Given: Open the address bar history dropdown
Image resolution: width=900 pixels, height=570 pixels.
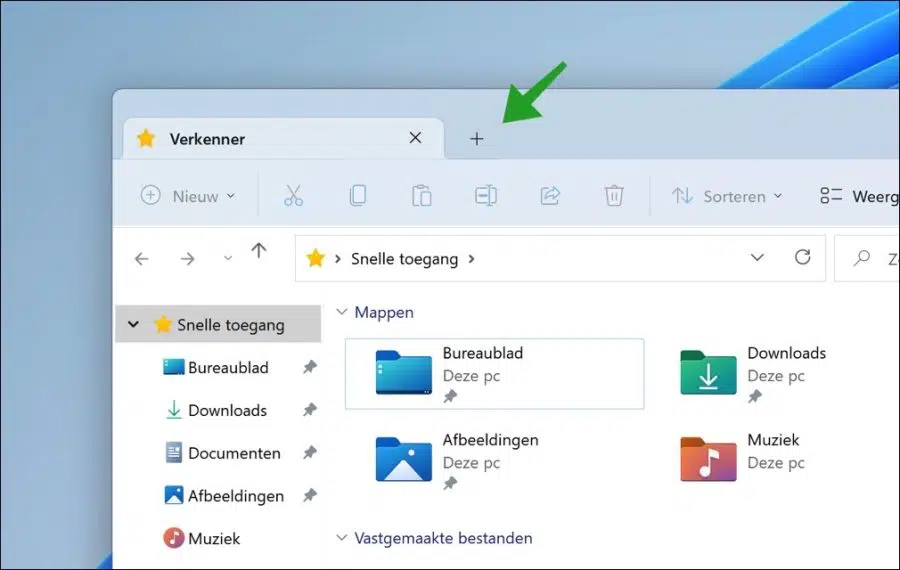Looking at the screenshot, I should [757, 258].
